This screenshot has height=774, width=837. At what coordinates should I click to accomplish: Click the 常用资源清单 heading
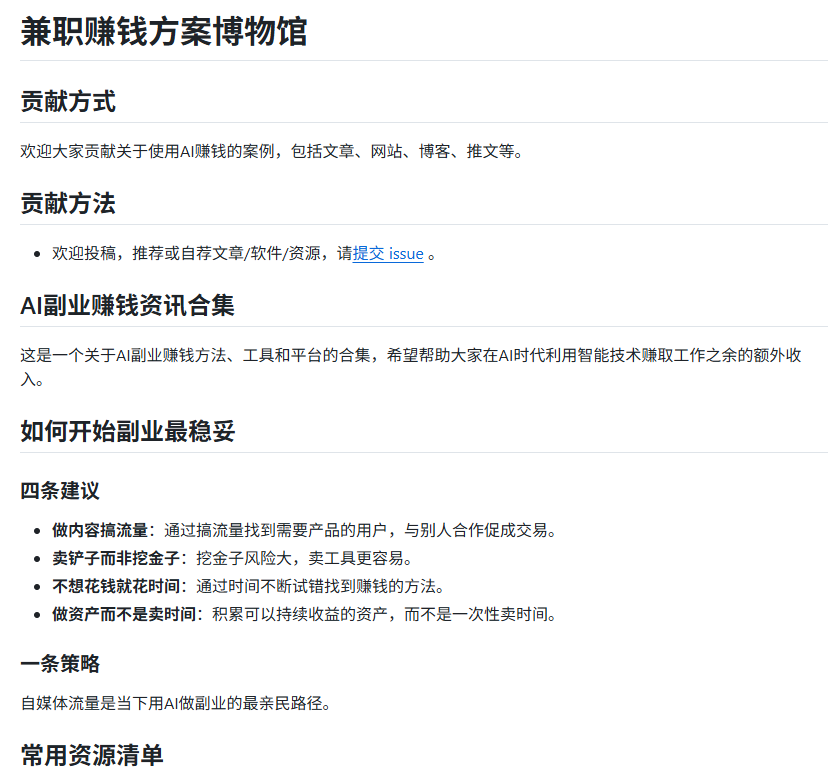(92, 756)
